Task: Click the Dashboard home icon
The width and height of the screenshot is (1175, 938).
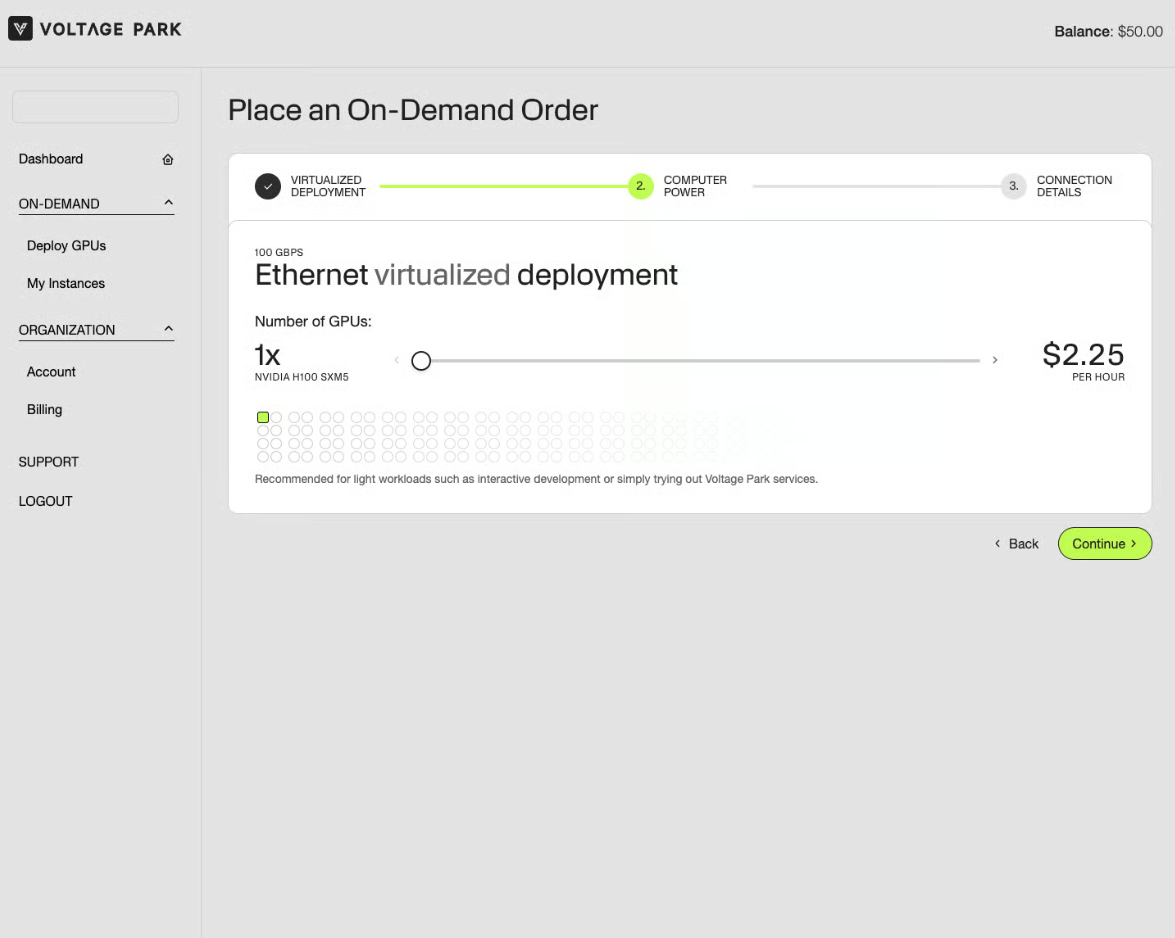Action: tap(168, 160)
